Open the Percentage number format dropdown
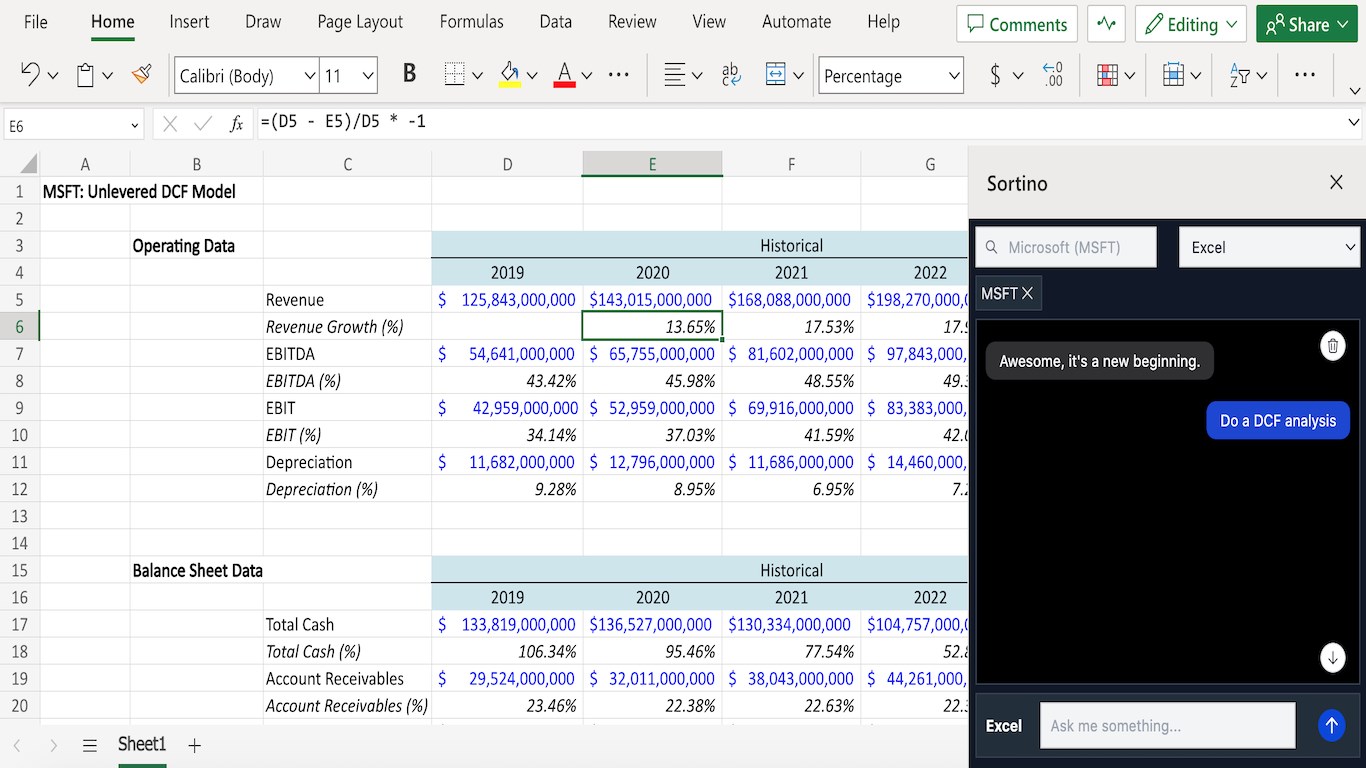This screenshot has height=768, width=1366. pos(891,75)
